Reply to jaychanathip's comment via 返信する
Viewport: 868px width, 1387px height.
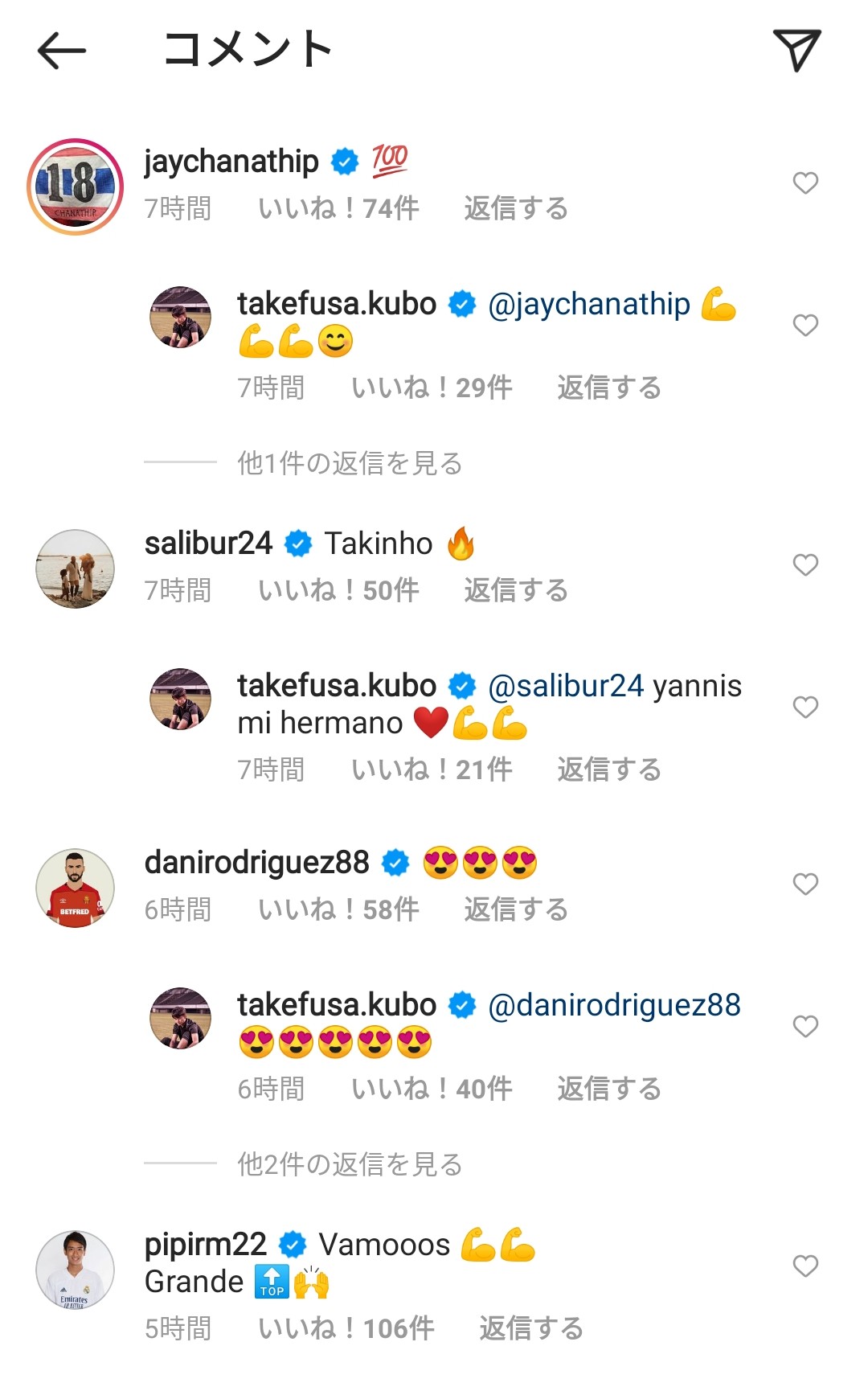tap(516, 208)
